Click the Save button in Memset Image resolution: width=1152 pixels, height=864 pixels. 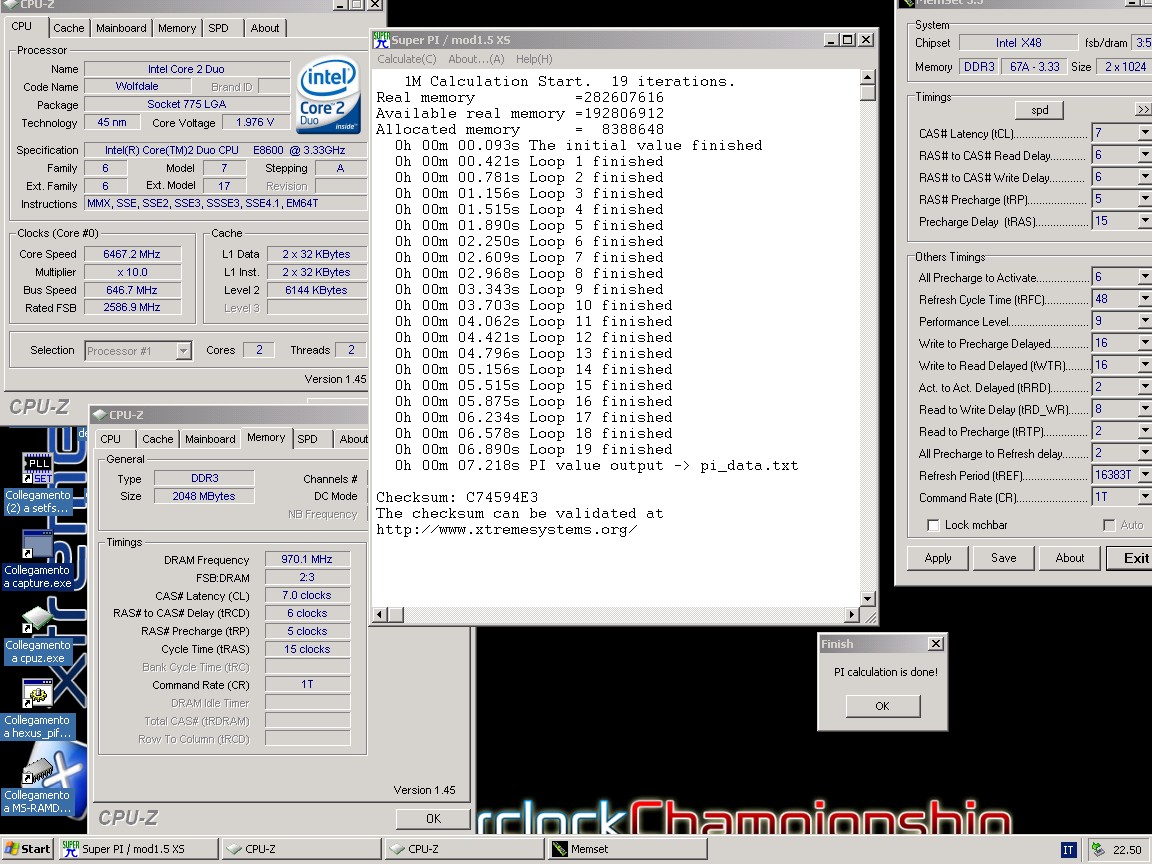[1003, 558]
